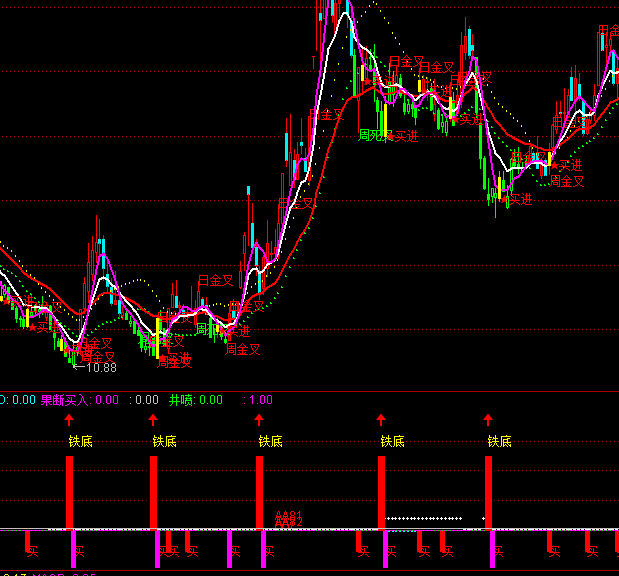
Task: Click the 1.00 indicator value
Action: click(260, 400)
